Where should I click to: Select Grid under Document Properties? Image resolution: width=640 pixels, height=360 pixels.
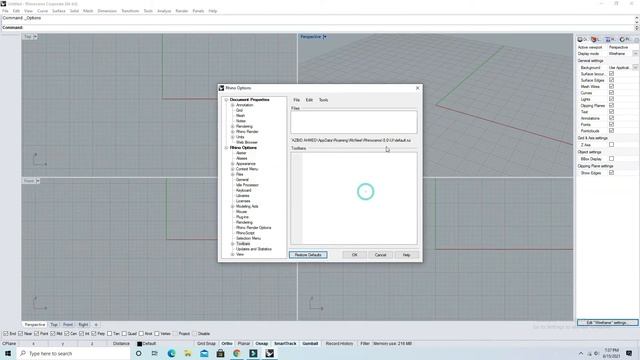239,110
